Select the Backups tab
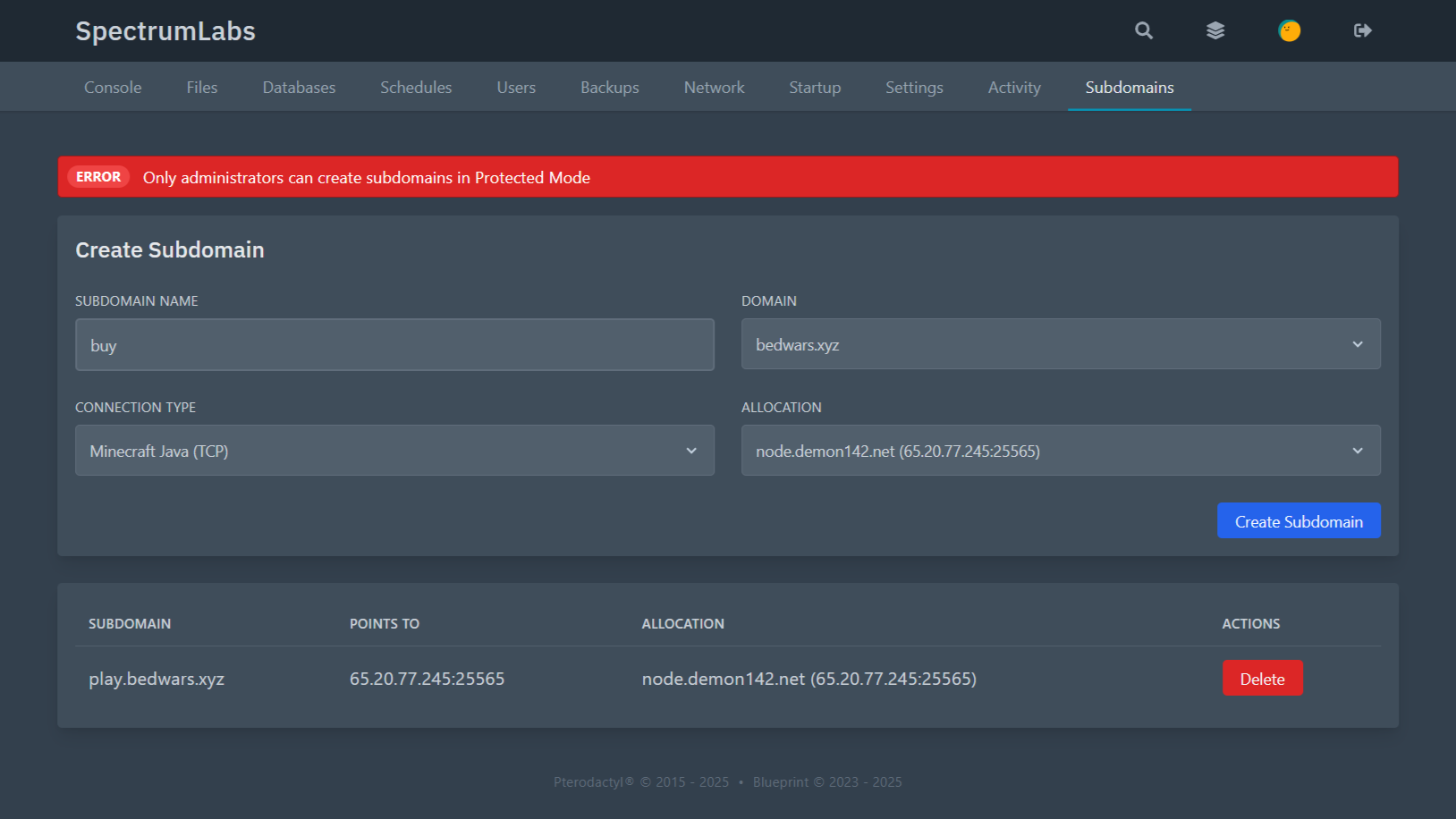 (x=609, y=88)
